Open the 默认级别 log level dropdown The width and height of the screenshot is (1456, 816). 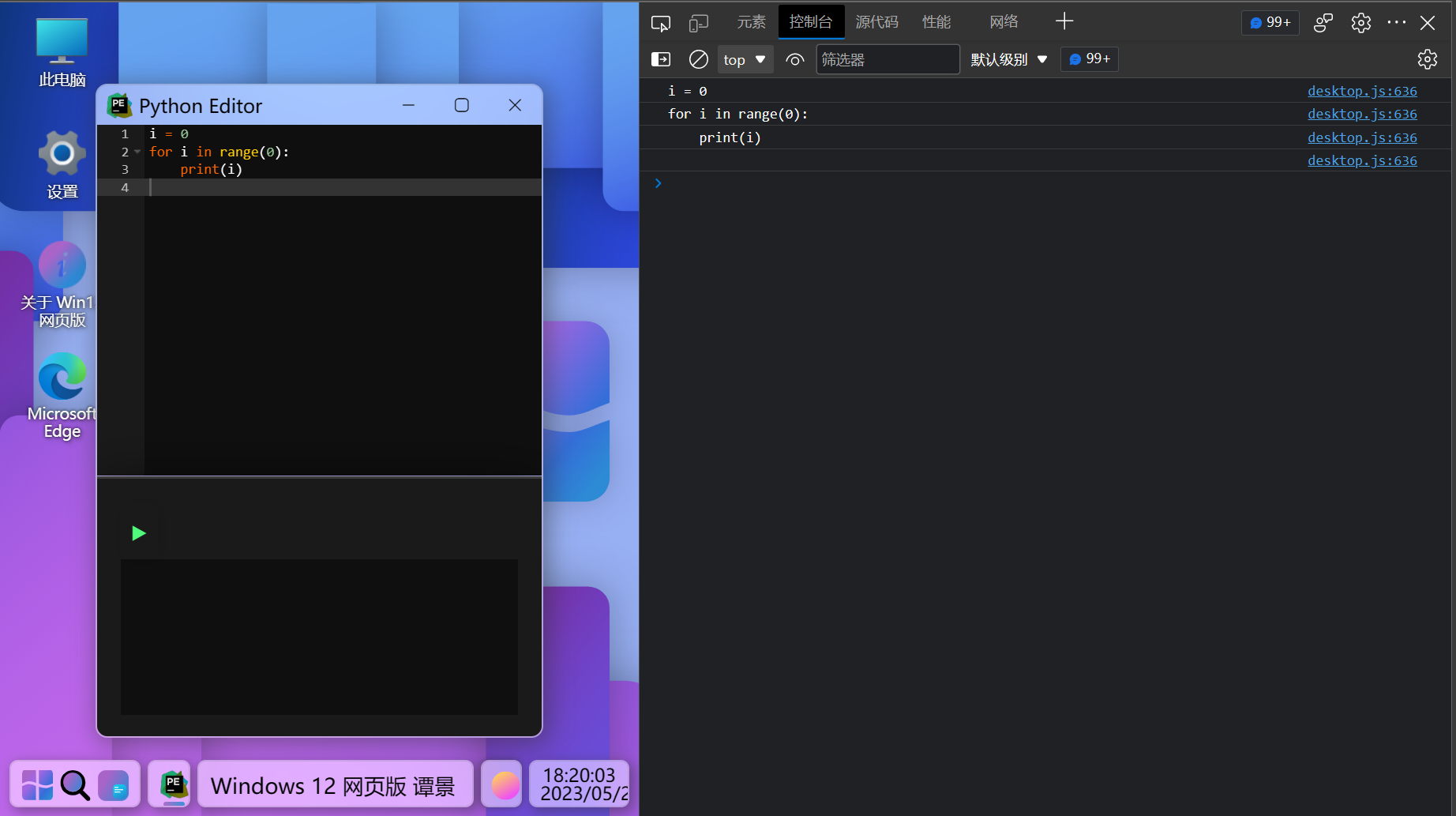pos(1008,58)
